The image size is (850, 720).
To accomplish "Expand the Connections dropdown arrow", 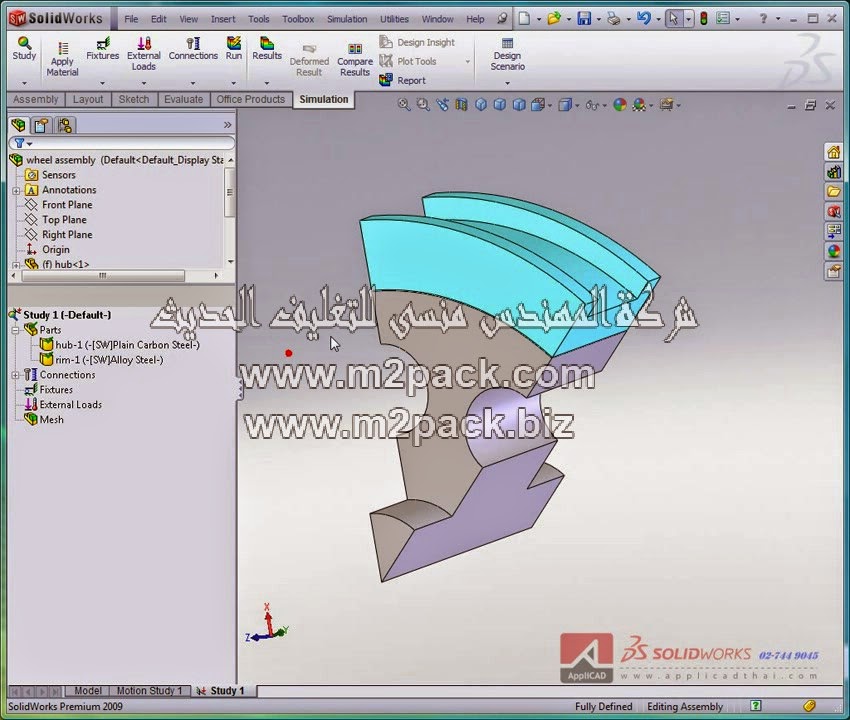I will 193,83.
